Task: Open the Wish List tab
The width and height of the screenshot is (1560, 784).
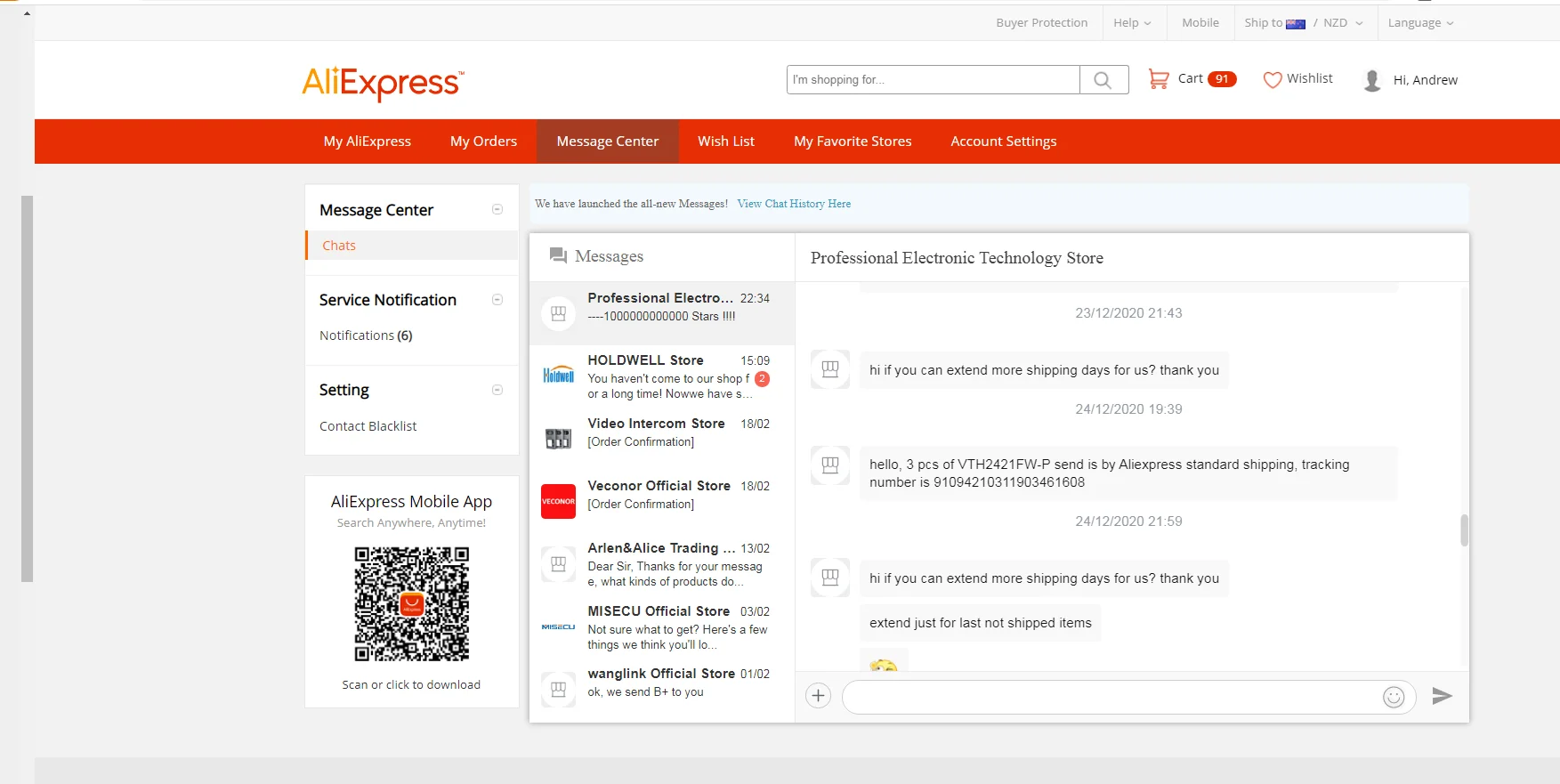Action: [x=726, y=141]
